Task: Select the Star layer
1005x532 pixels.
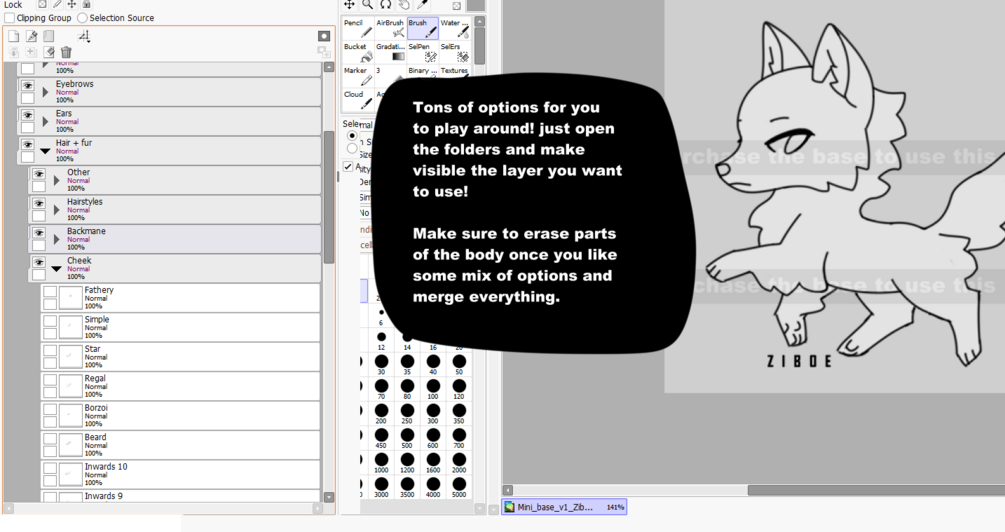Action: coord(181,357)
